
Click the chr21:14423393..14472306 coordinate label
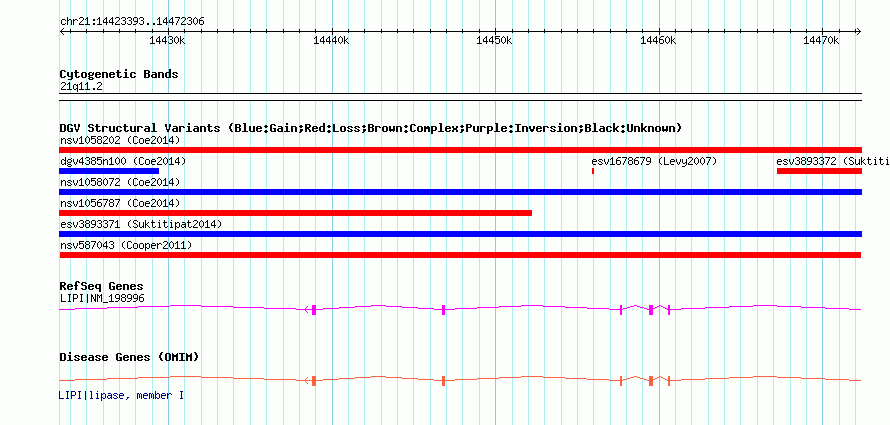click(x=132, y=22)
